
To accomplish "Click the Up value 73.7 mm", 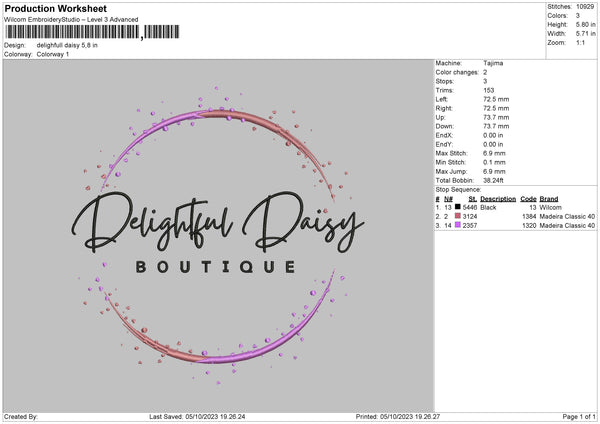I will click(x=496, y=117).
